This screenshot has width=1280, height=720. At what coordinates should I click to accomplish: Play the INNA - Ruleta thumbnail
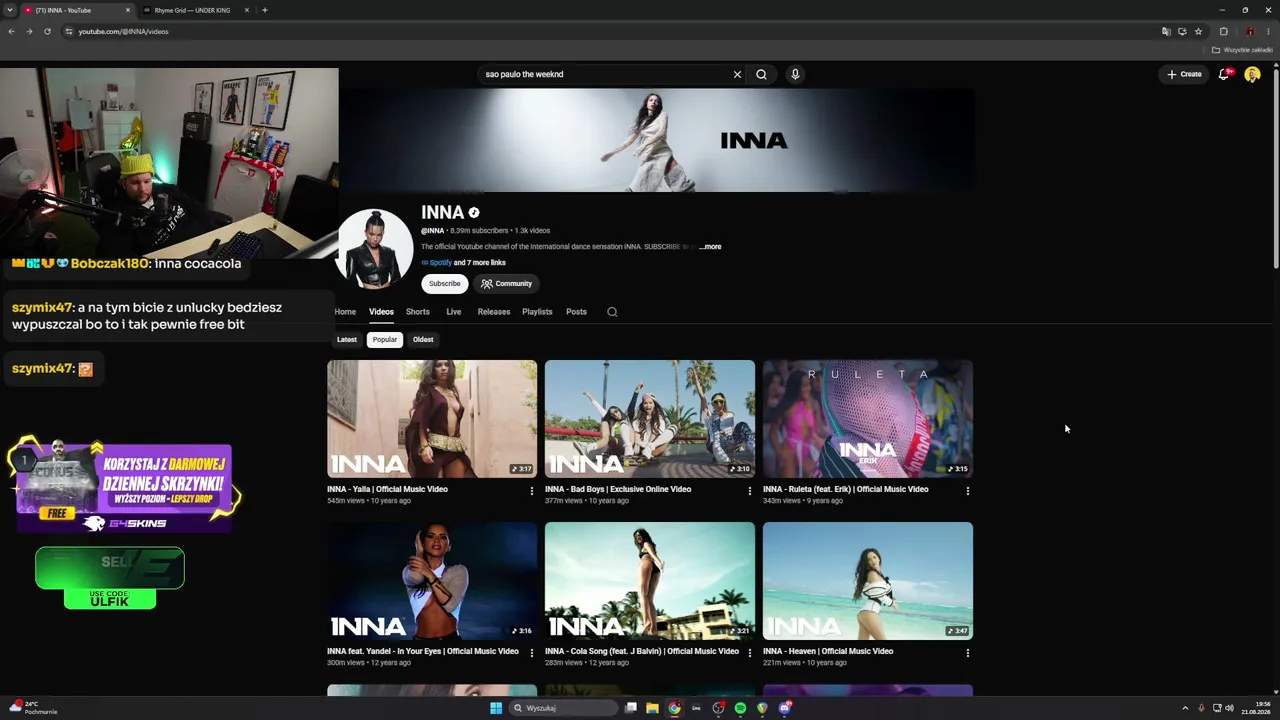868,419
